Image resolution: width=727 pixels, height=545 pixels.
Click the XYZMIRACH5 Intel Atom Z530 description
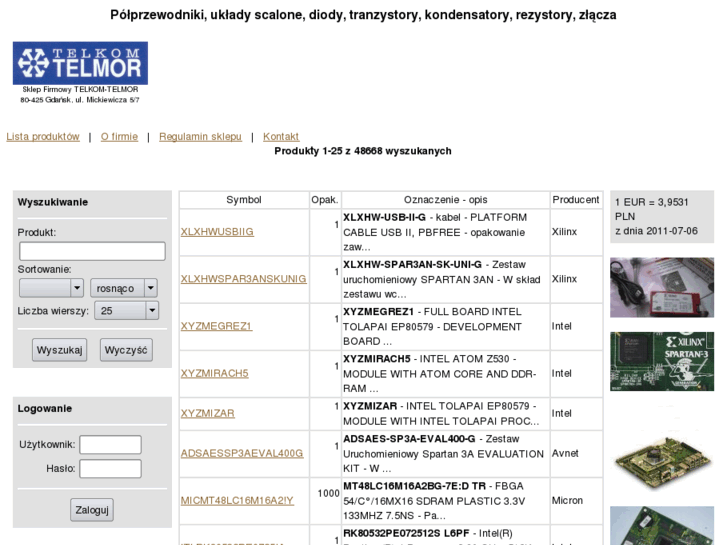coord(439,373)
